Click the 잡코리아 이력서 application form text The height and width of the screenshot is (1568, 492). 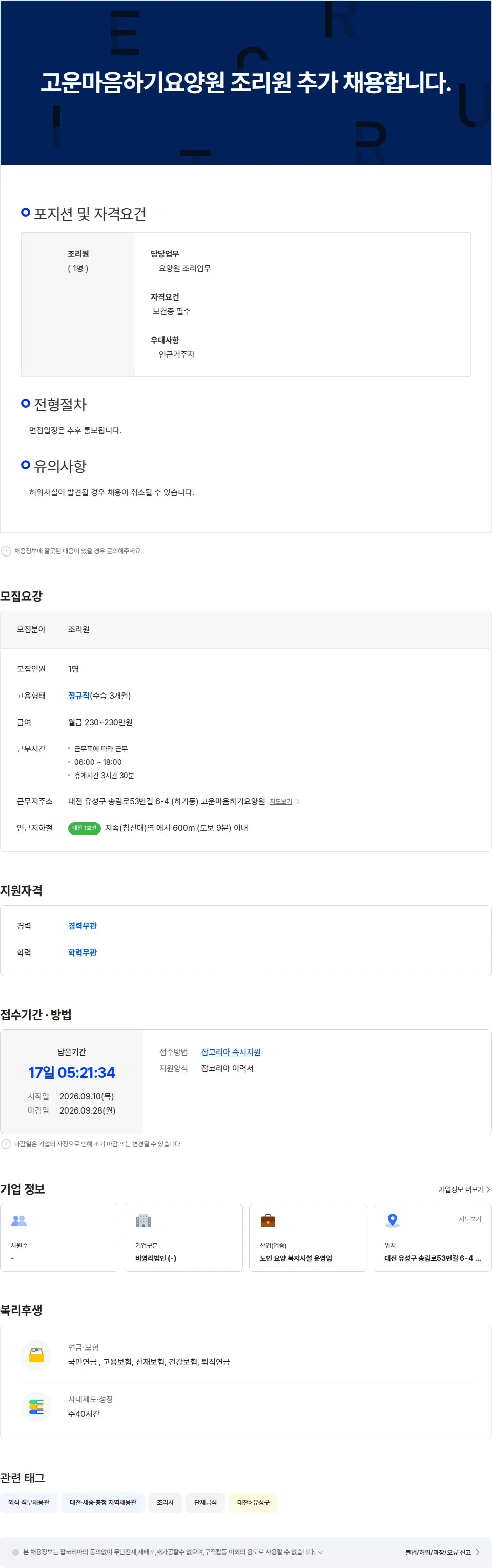228,1068
